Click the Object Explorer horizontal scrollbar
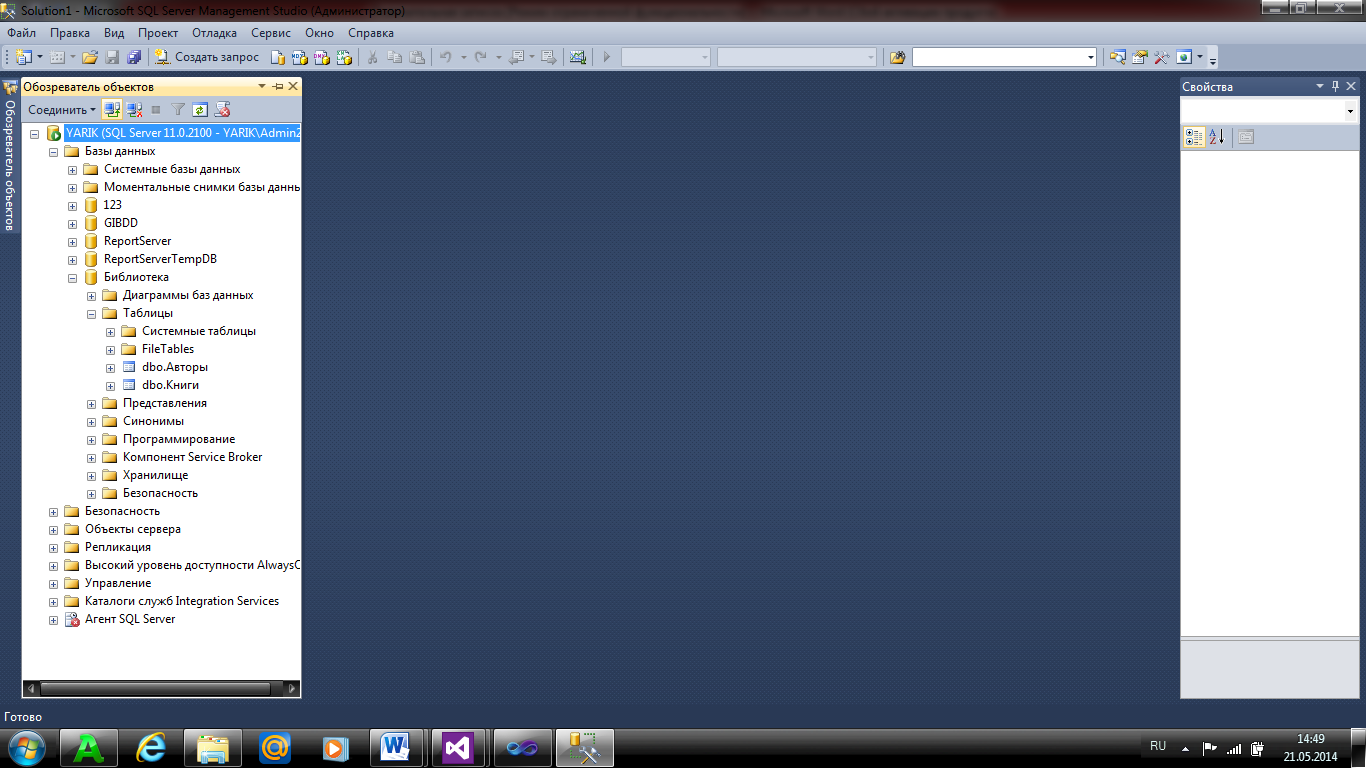The height and width of the screenshot is (768, 1366). (161, 689)
